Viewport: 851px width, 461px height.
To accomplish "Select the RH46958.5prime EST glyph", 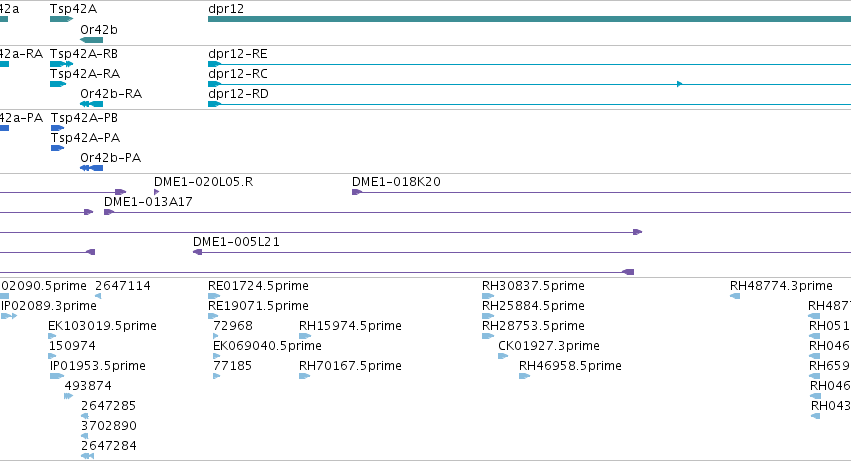I will [x=524, y=376].
